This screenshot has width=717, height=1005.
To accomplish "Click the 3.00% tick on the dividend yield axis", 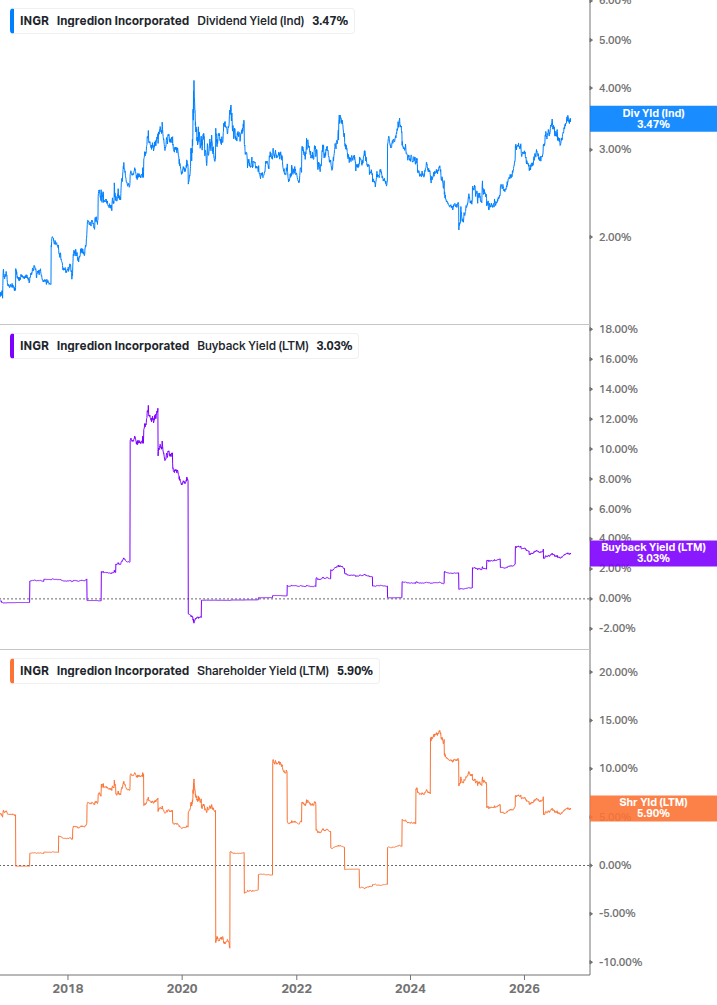I will click(615, 149).
